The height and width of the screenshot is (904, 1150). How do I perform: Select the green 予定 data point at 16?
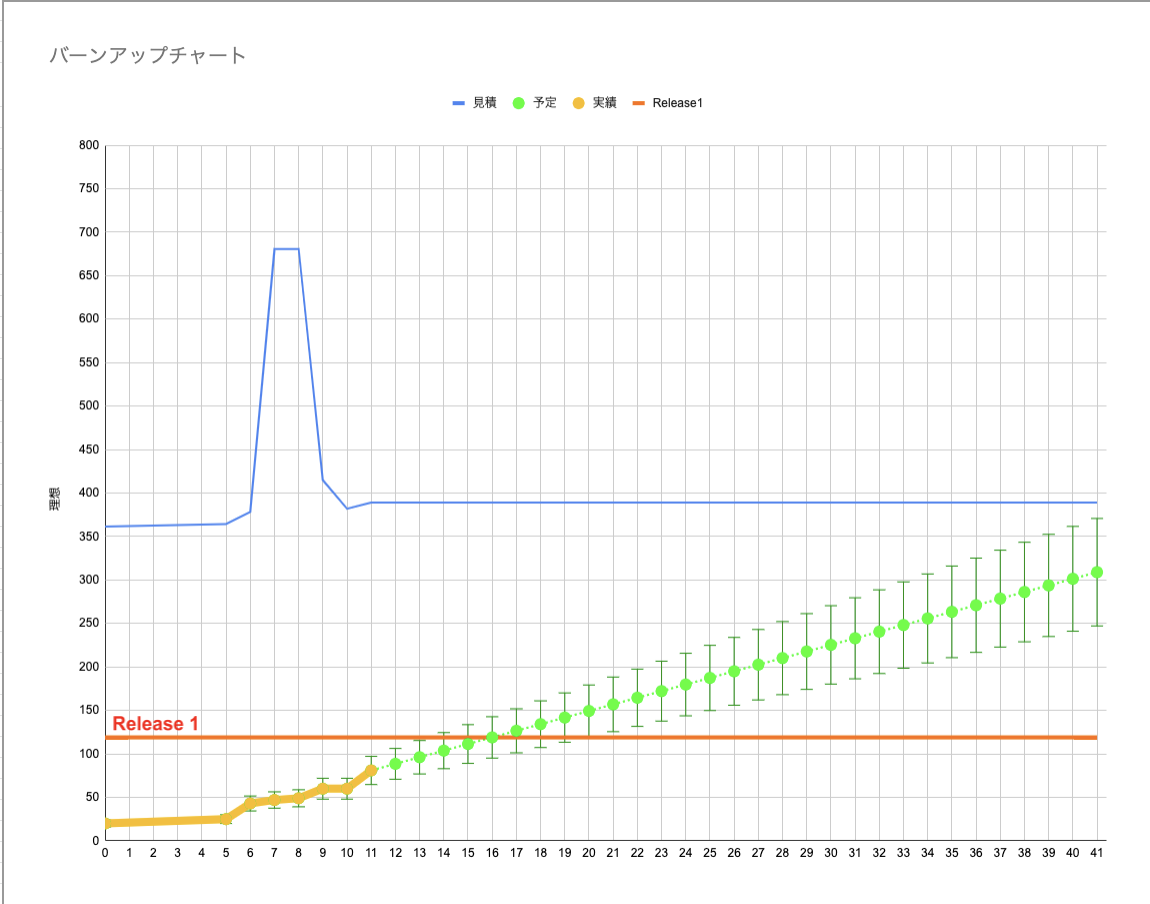pyautogui.click(x=492, y=737)
